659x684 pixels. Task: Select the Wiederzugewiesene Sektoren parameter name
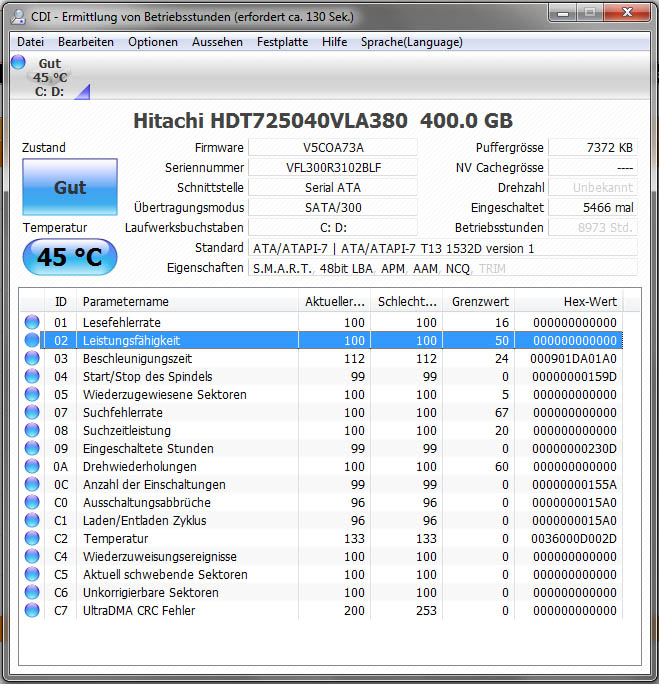pyautogui.click(x=165, y=394)
